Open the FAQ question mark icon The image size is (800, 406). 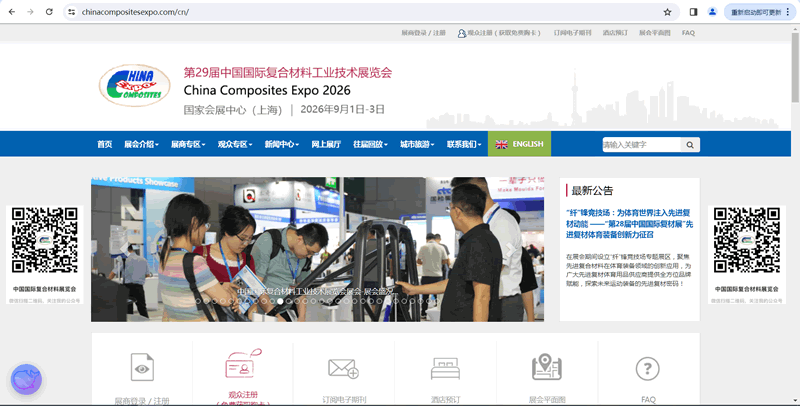(647, 368)
